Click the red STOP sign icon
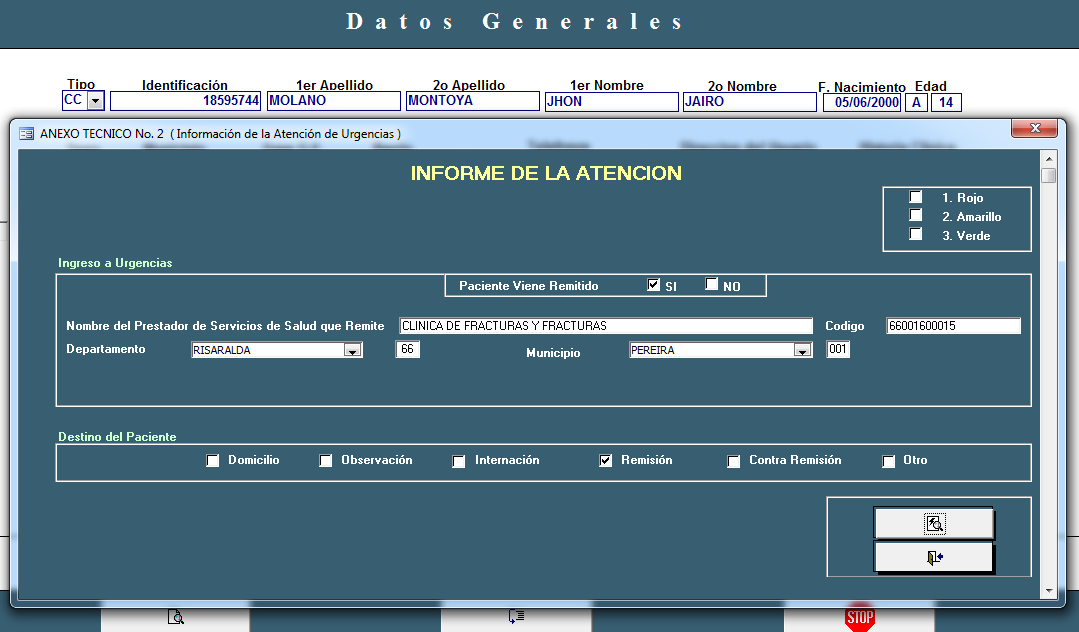This screenshot has height=632, width=1079. pos(859,618)
